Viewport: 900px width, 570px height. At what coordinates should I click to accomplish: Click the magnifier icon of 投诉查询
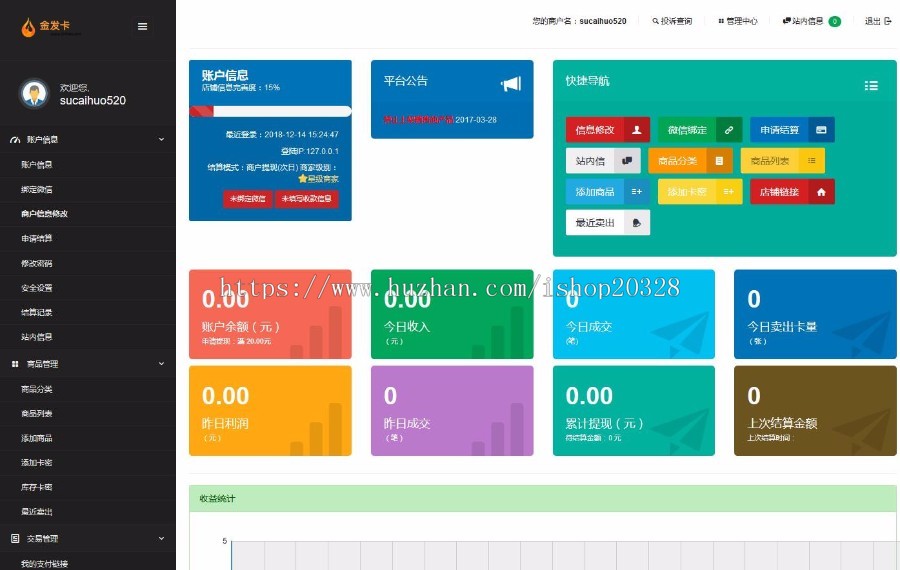point(655,21)
